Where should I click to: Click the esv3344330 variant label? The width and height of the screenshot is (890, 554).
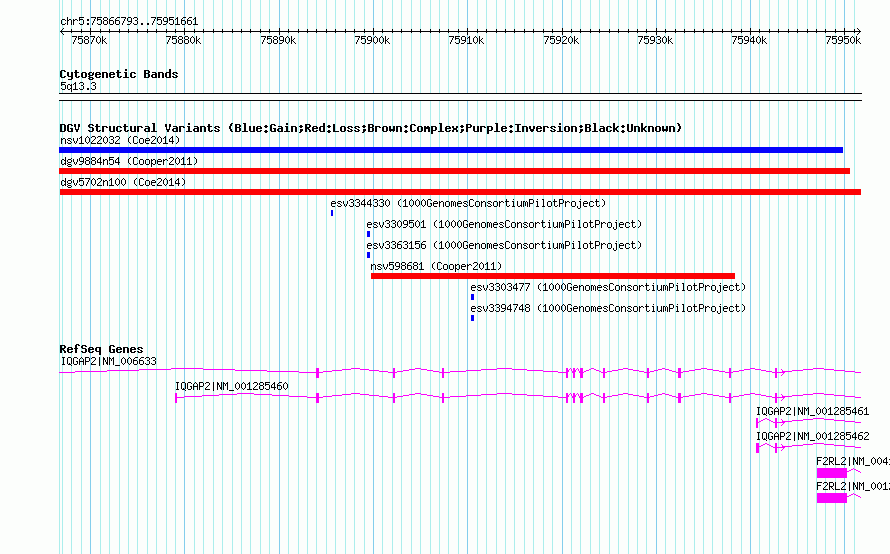pyautogui.click(x=468, y=203)
